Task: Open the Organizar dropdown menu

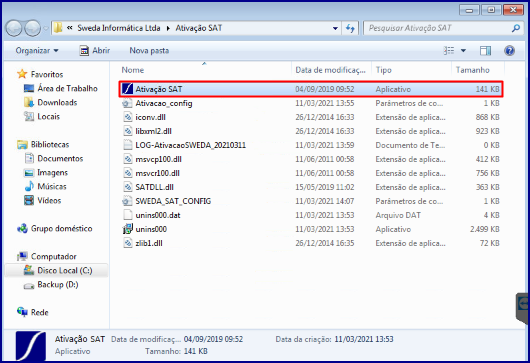Action: point(37,51)
